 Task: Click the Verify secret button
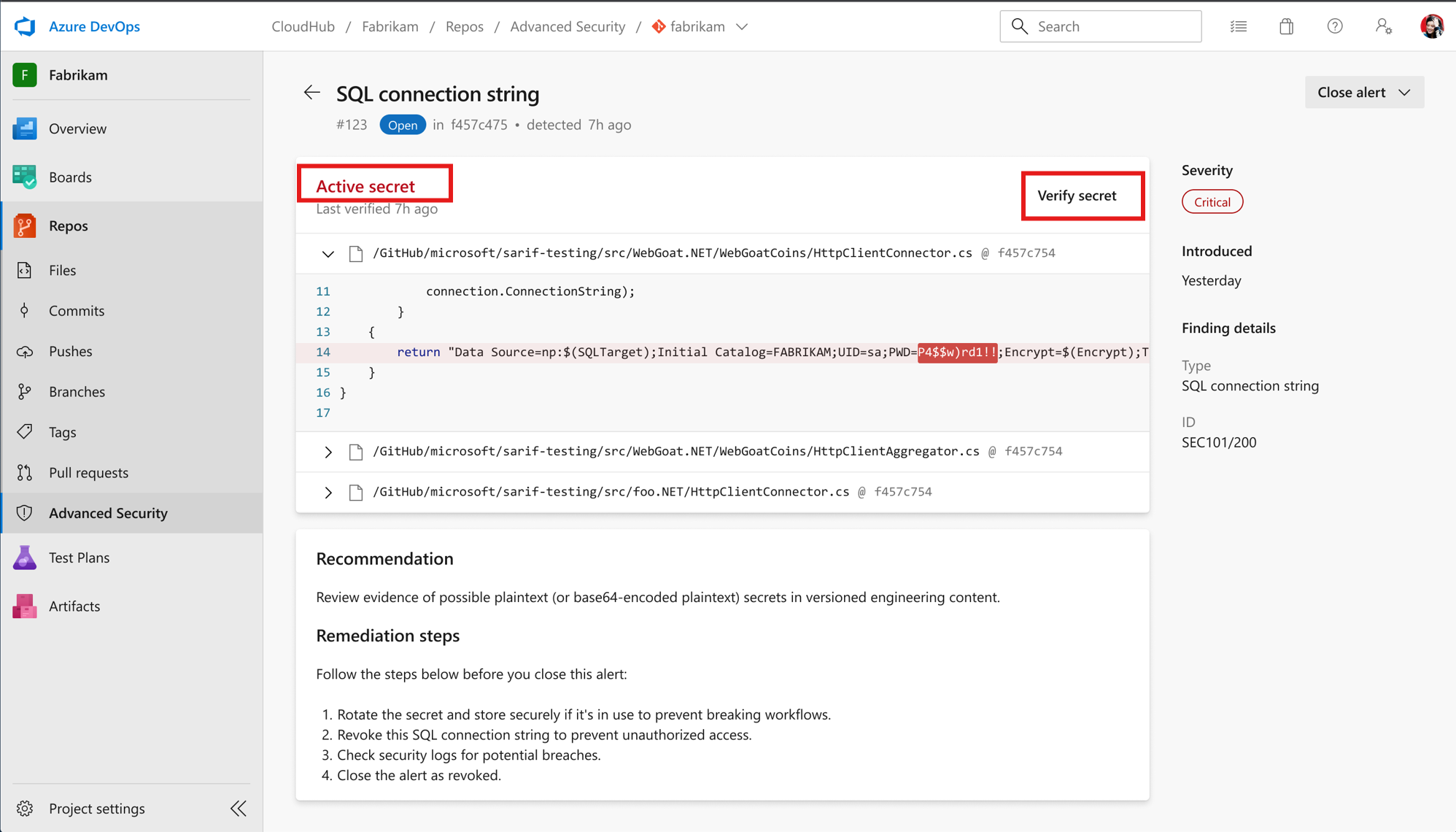(x=1077, y=196)
